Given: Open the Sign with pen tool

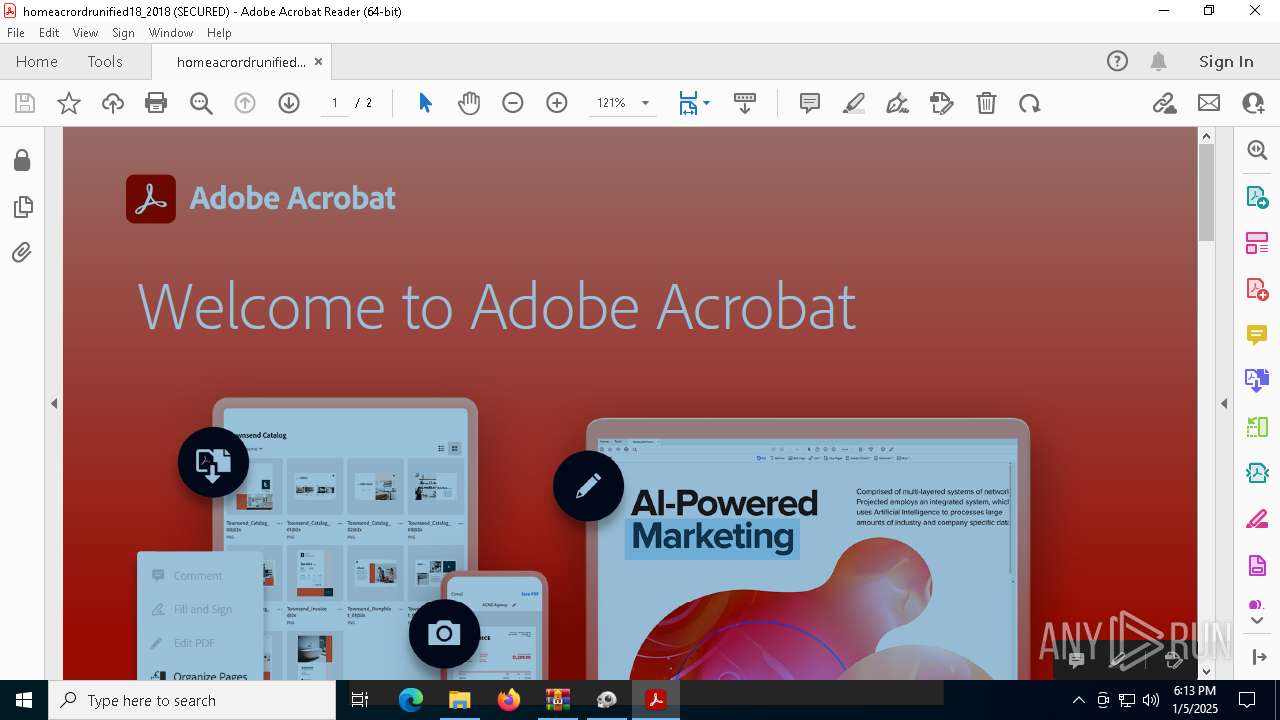Looking at the screenshot, I should [x=898, y=103].
